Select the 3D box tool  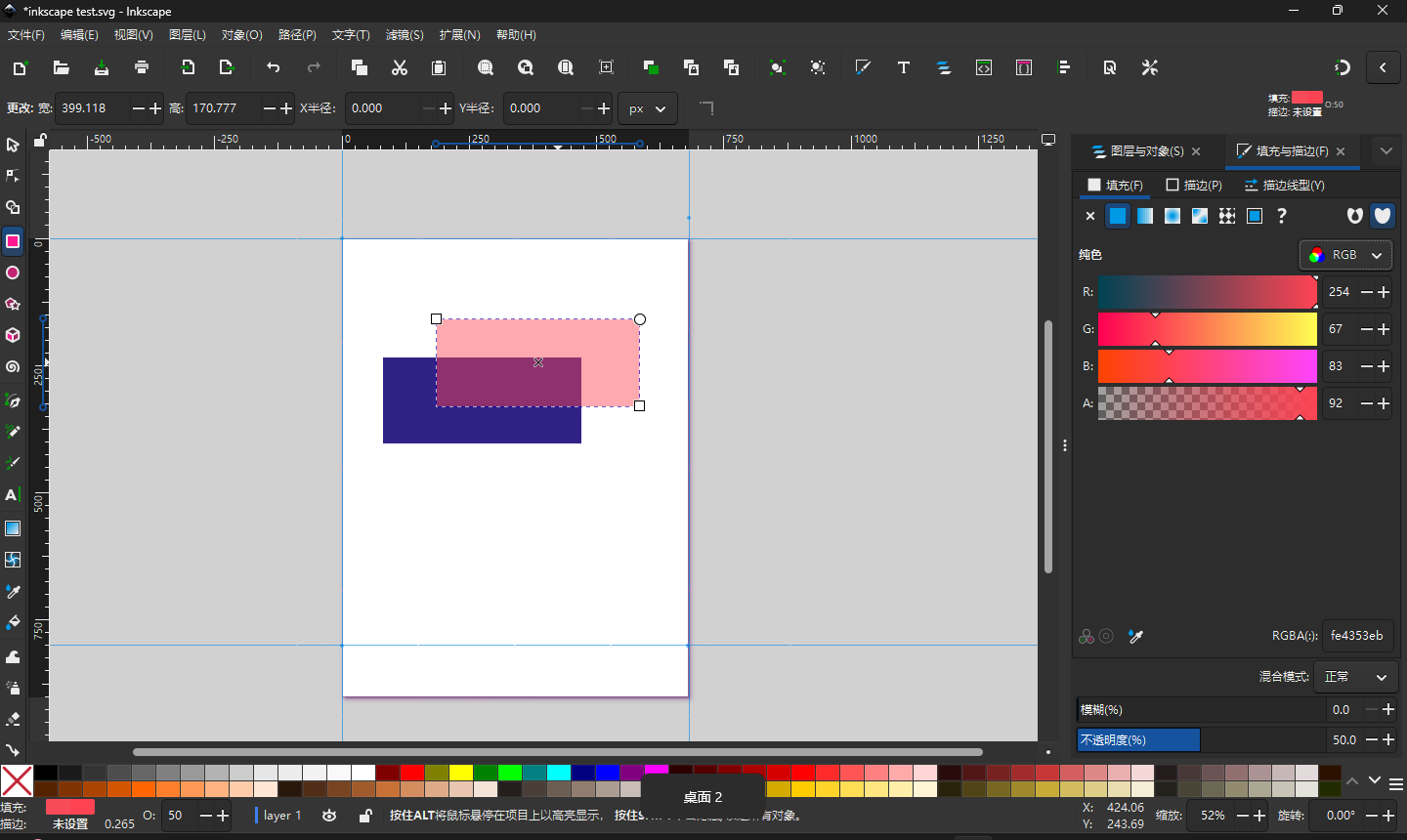click(13, 335)
